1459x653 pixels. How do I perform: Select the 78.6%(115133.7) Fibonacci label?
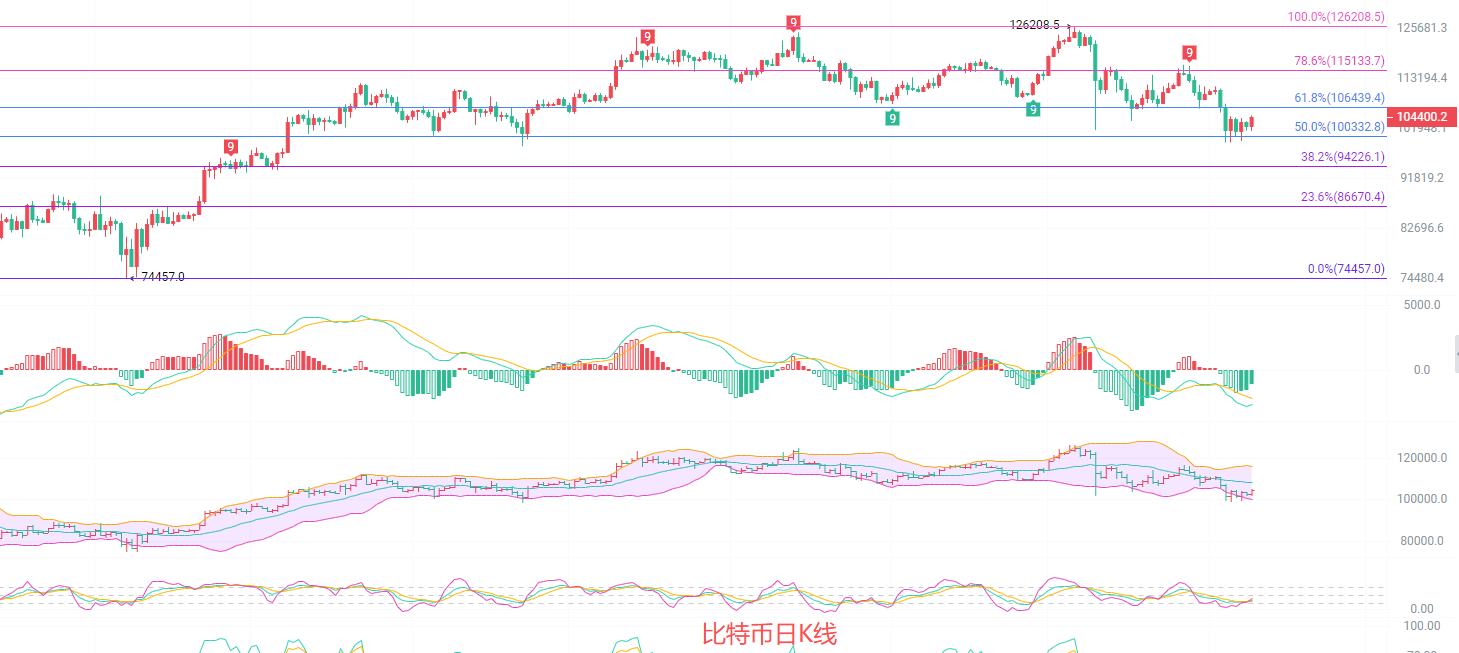[x=1339, y=61]
